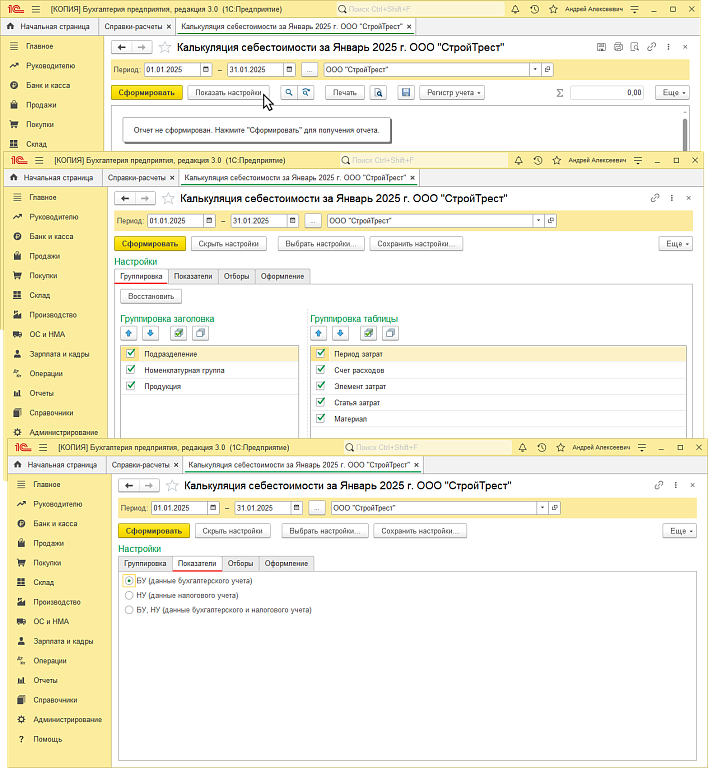Click Сохранить настройки in the Показатели settings window
This screenshot has width=708, height=768.
click(x=420, y=531)
